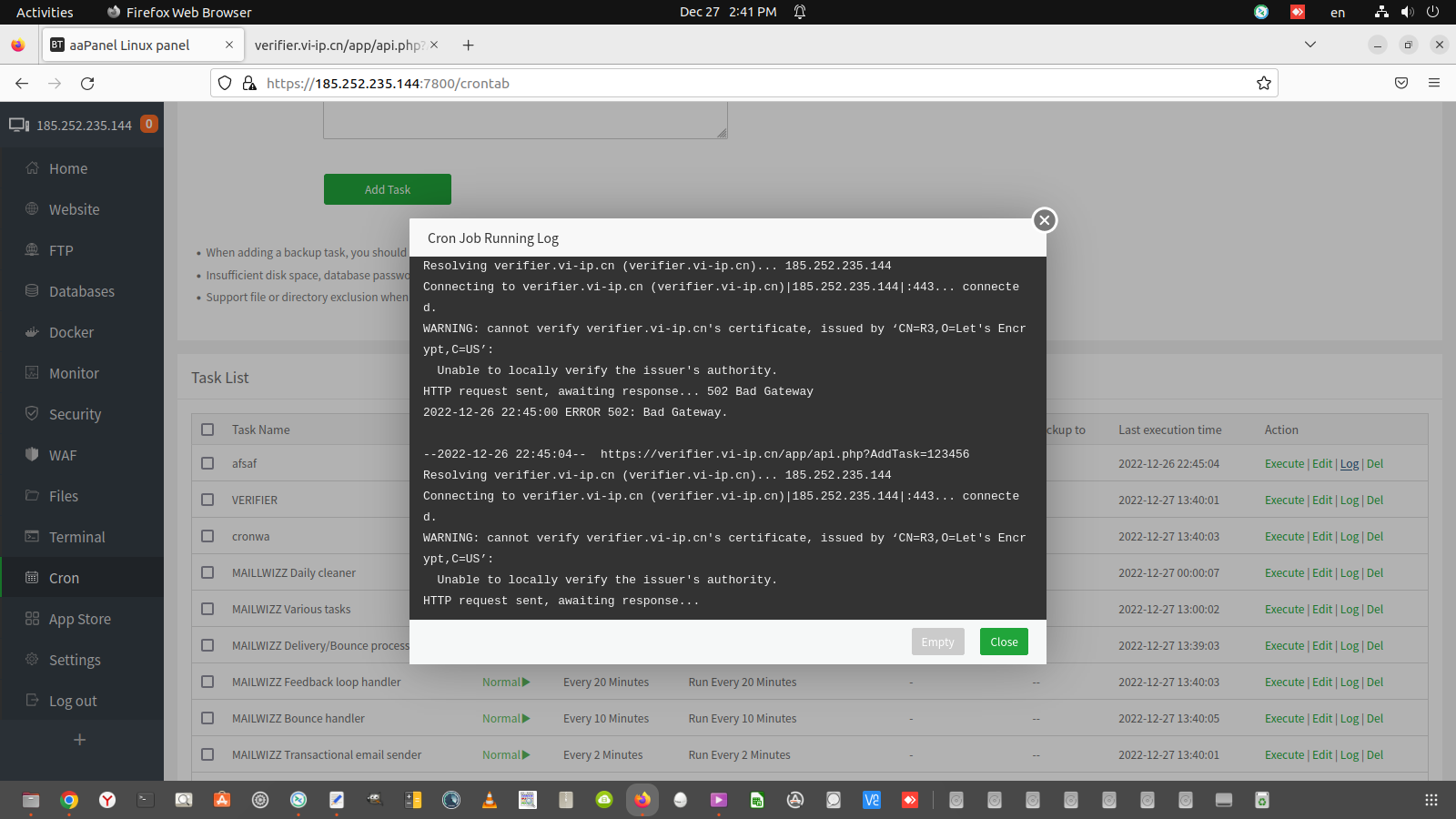Close the verifier.vi-ip.cn tab

click(x=434, y=45)
